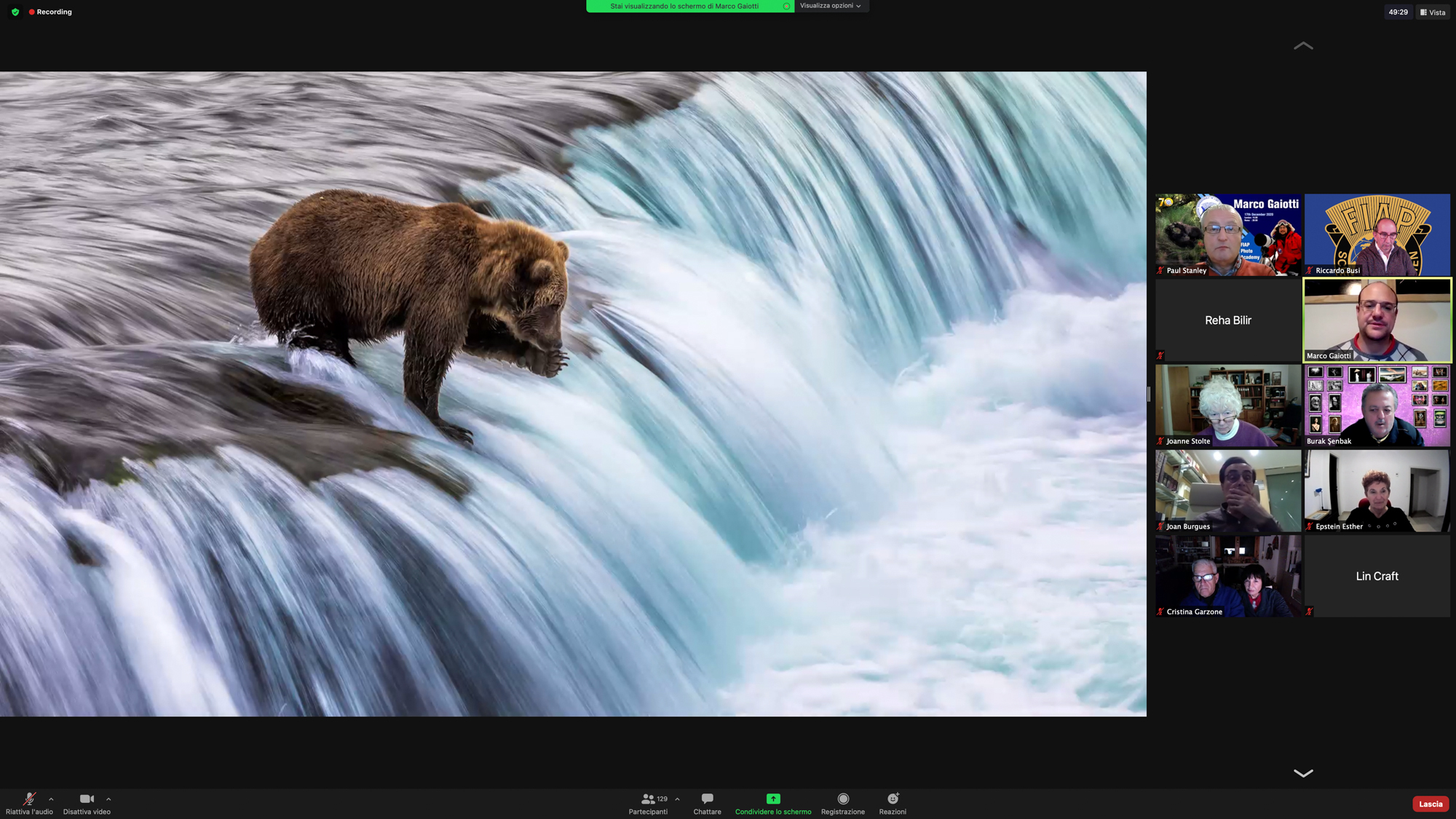
Task: Leave the meeting via Lascia button
Action: point(1431,804)
